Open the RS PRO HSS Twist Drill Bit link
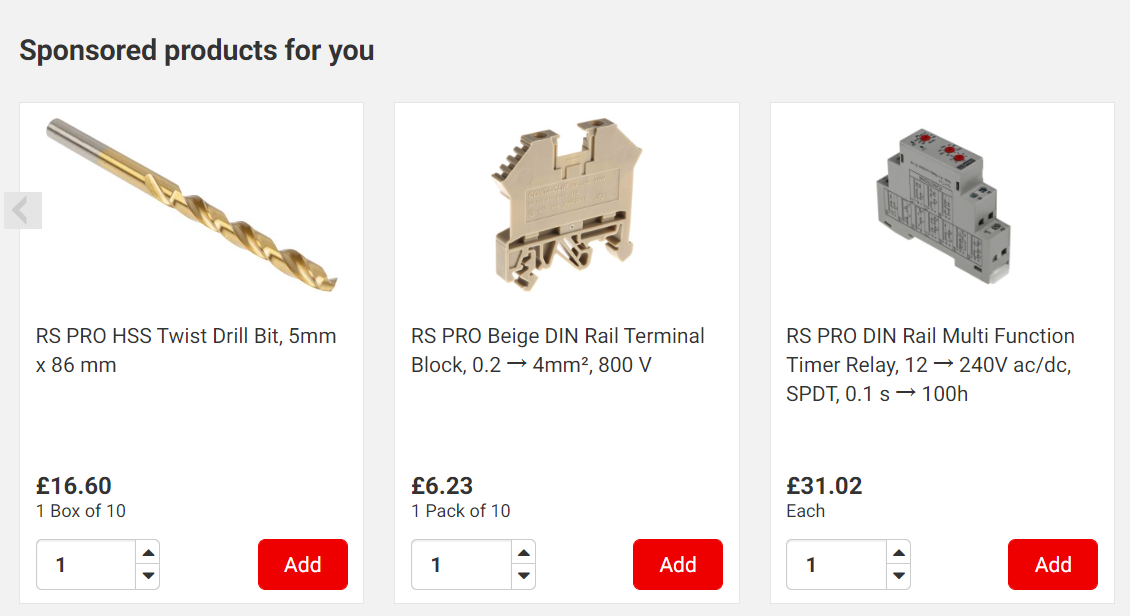The image size is (1130, 616). pos(186,350)
